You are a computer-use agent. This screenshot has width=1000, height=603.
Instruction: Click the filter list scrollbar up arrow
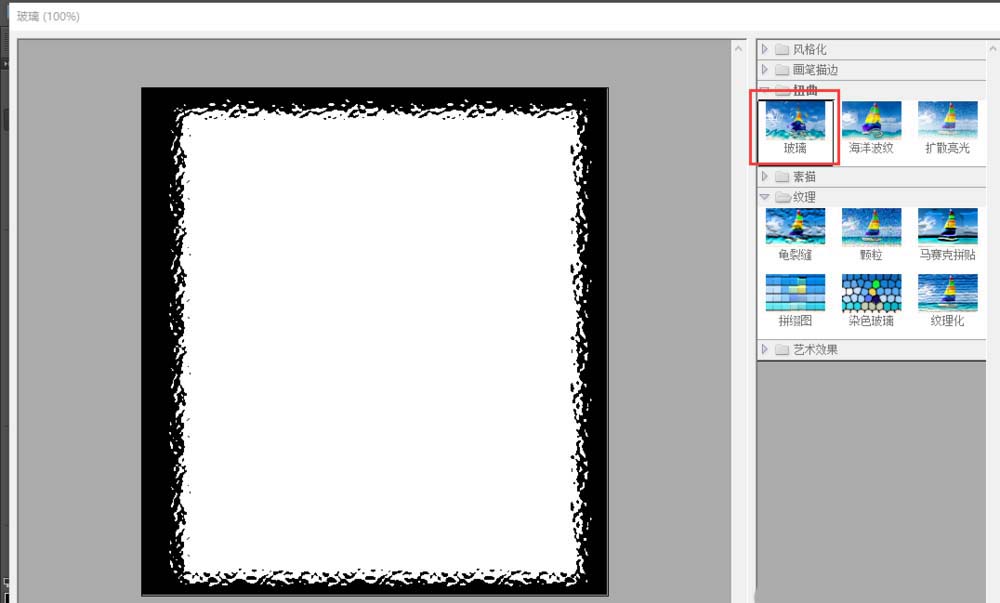point(993,48)
